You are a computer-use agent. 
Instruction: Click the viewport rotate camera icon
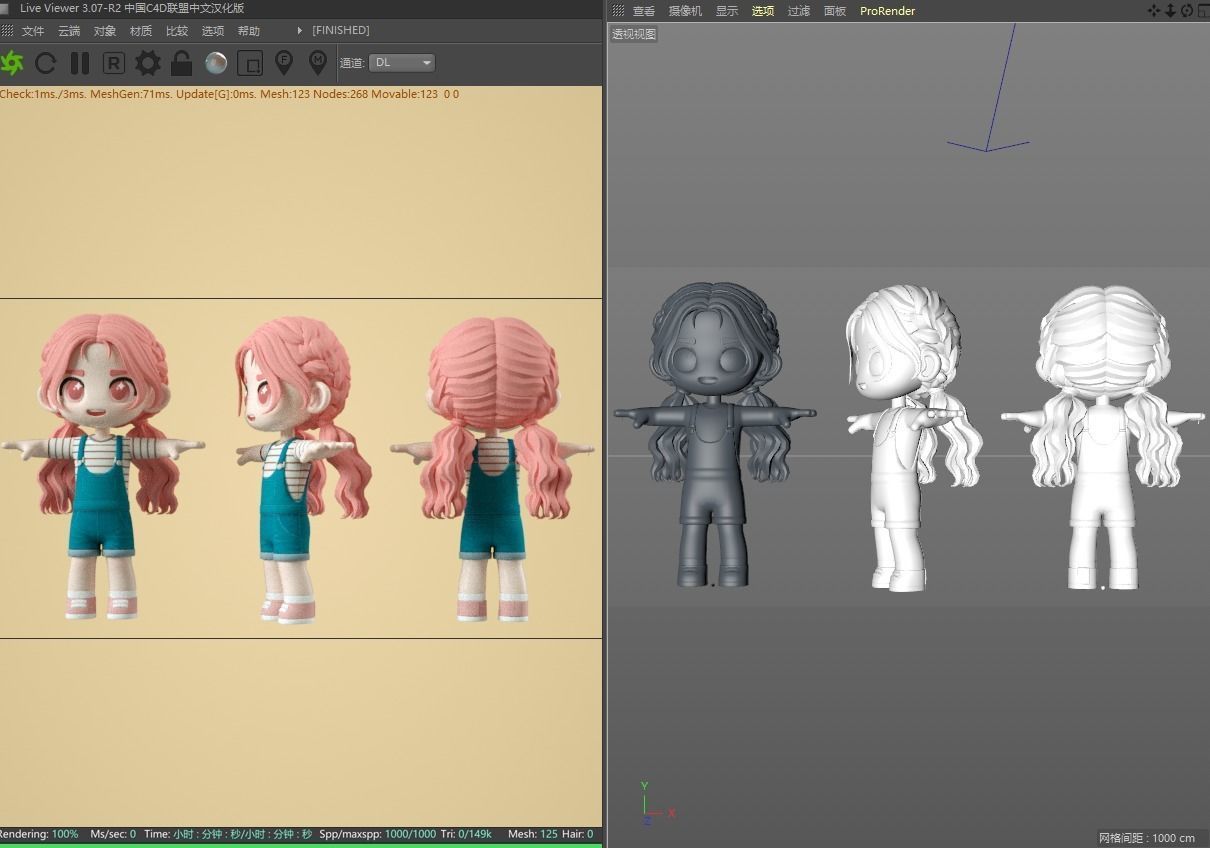pos(1186,10)
